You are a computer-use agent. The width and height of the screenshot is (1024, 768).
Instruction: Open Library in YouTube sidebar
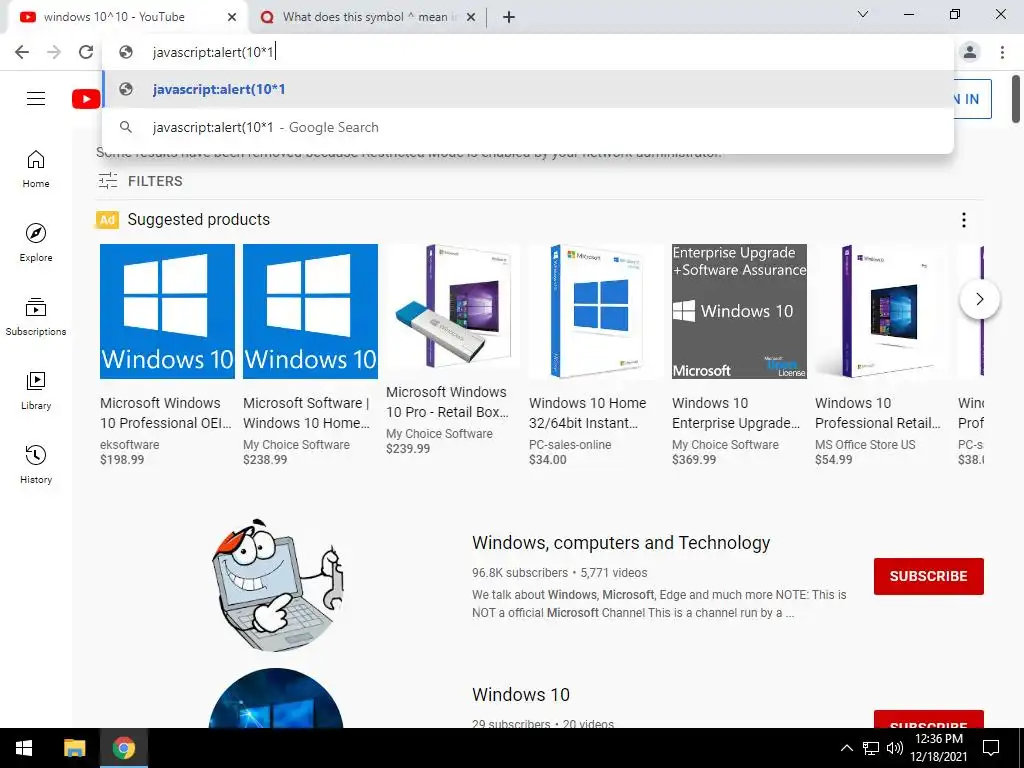pos(36,391)
